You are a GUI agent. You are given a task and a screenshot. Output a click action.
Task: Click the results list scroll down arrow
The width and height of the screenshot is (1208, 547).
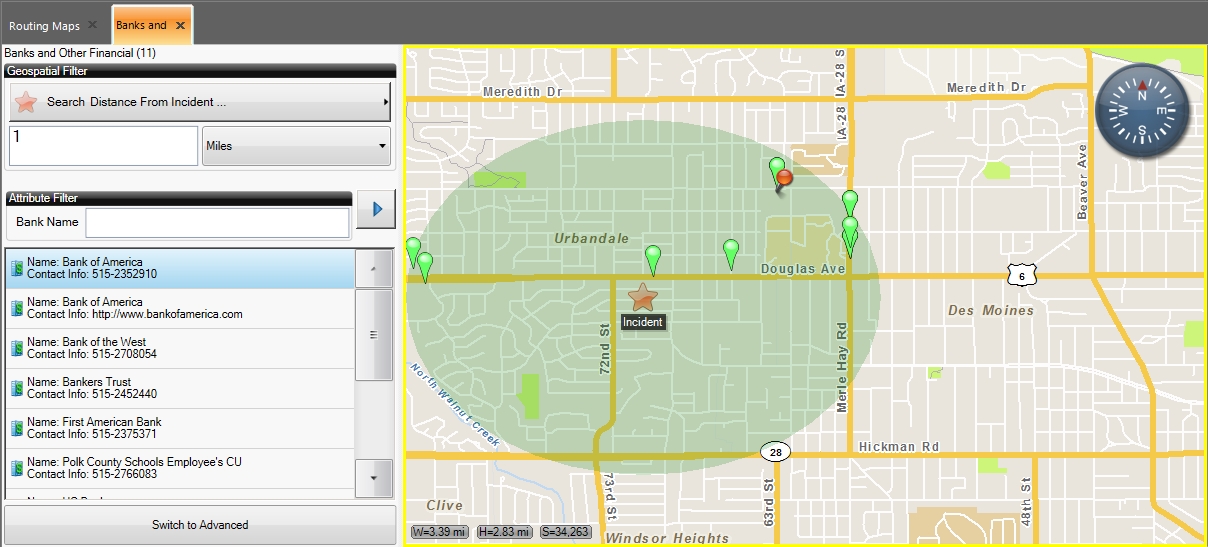click(x=374, y=478)
